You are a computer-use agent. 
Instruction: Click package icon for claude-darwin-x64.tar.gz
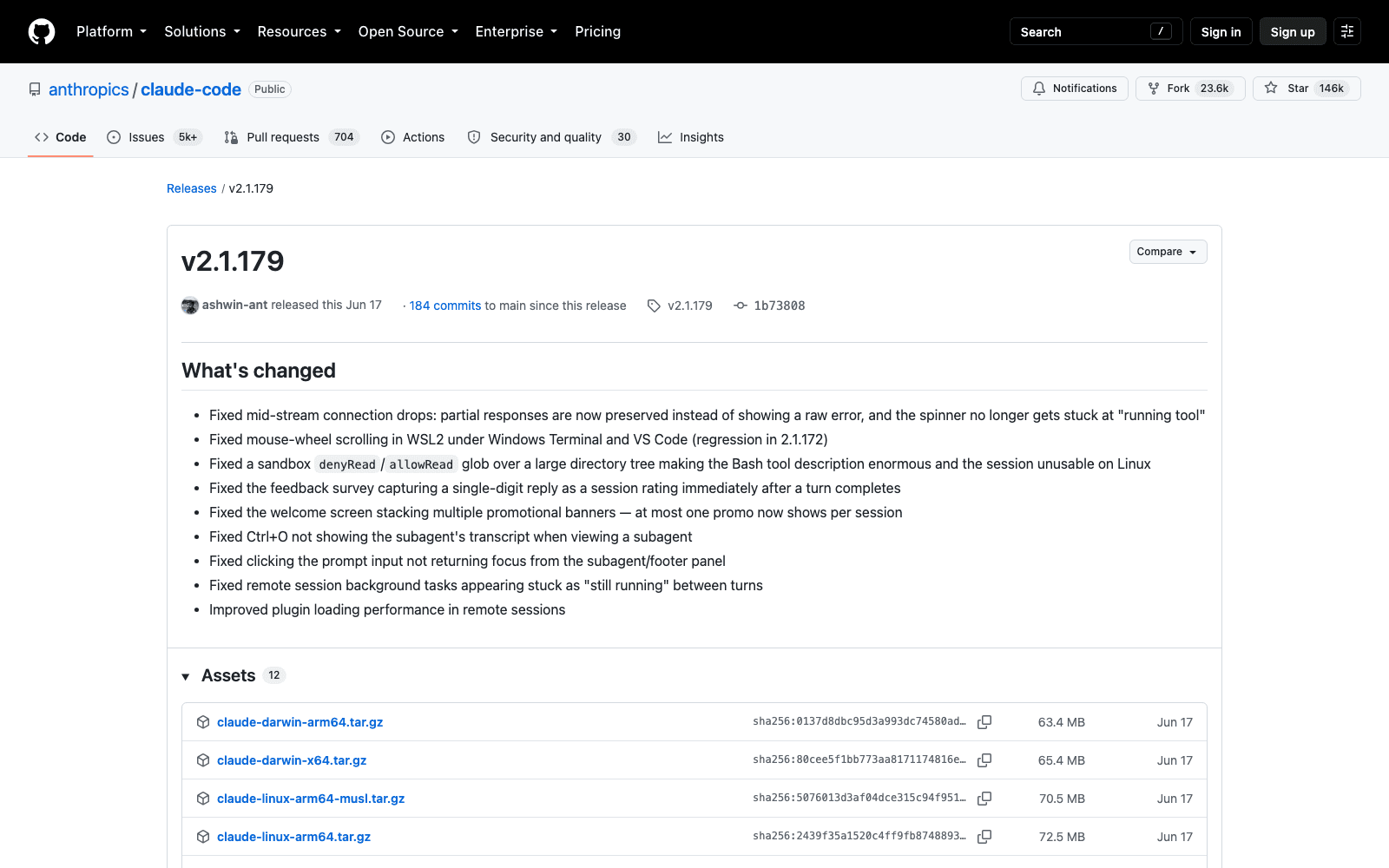click(203, 760)
